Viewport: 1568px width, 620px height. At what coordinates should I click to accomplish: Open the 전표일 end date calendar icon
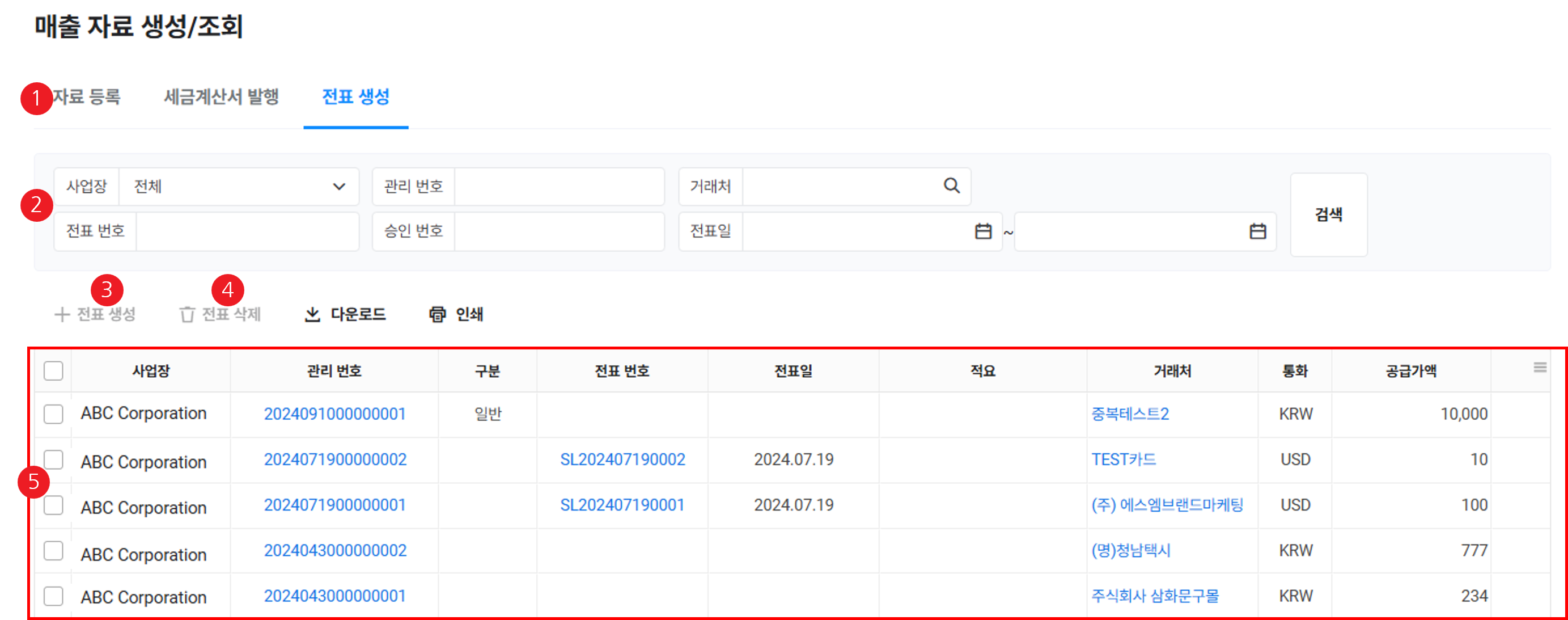1257,231
